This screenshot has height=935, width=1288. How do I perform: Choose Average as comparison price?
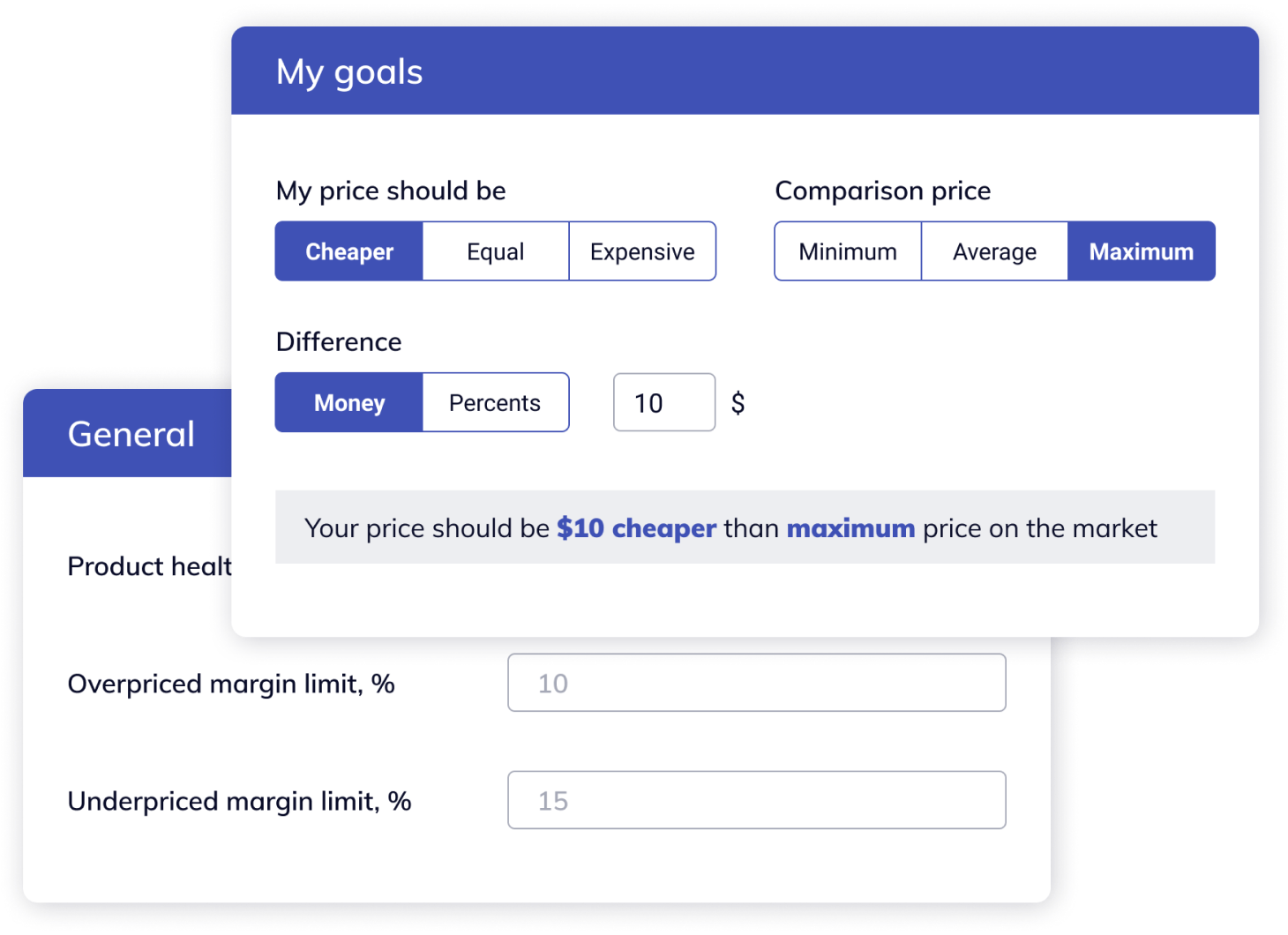click(x=994, y=251)
